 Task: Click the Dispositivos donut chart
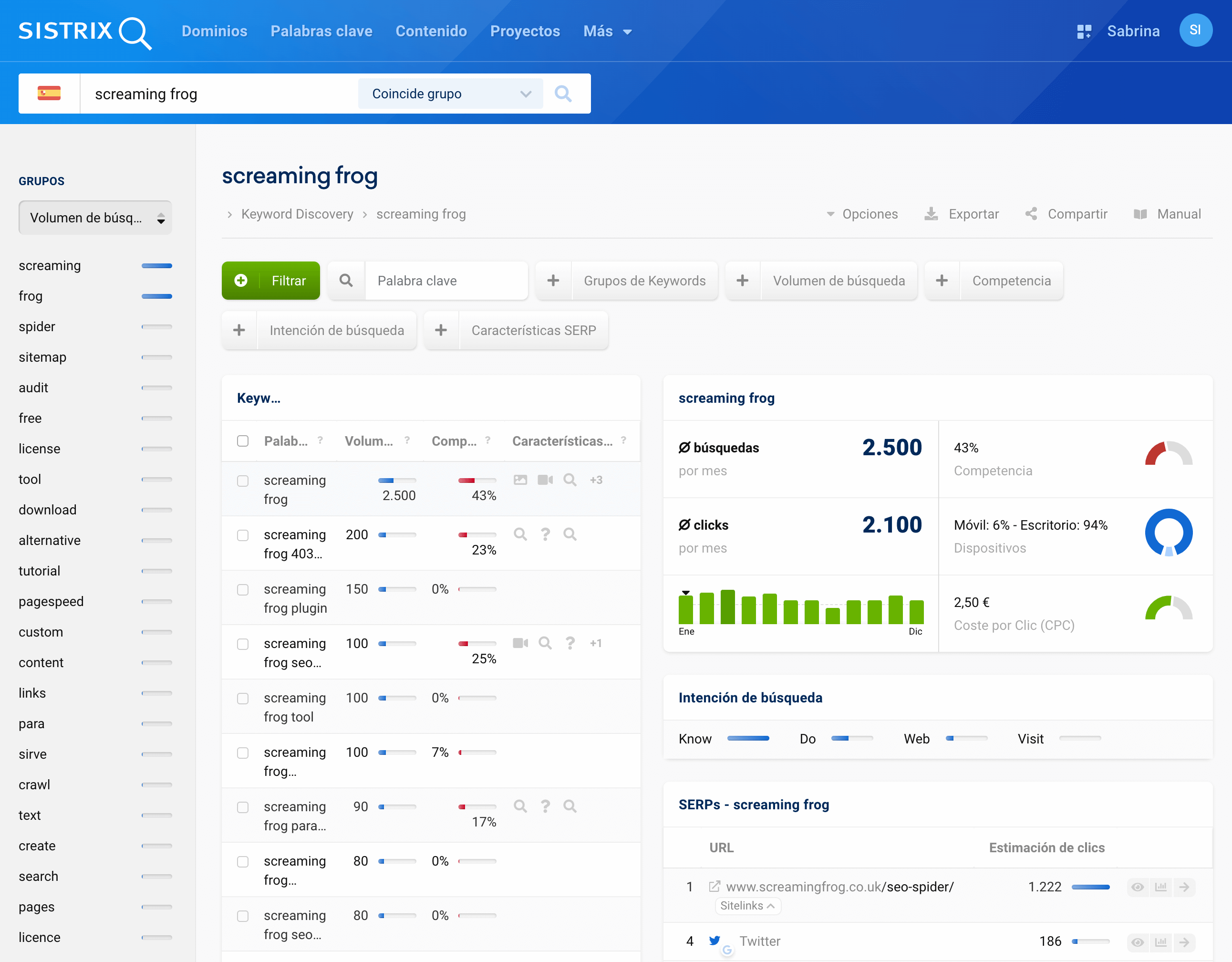coord(1168,532)
